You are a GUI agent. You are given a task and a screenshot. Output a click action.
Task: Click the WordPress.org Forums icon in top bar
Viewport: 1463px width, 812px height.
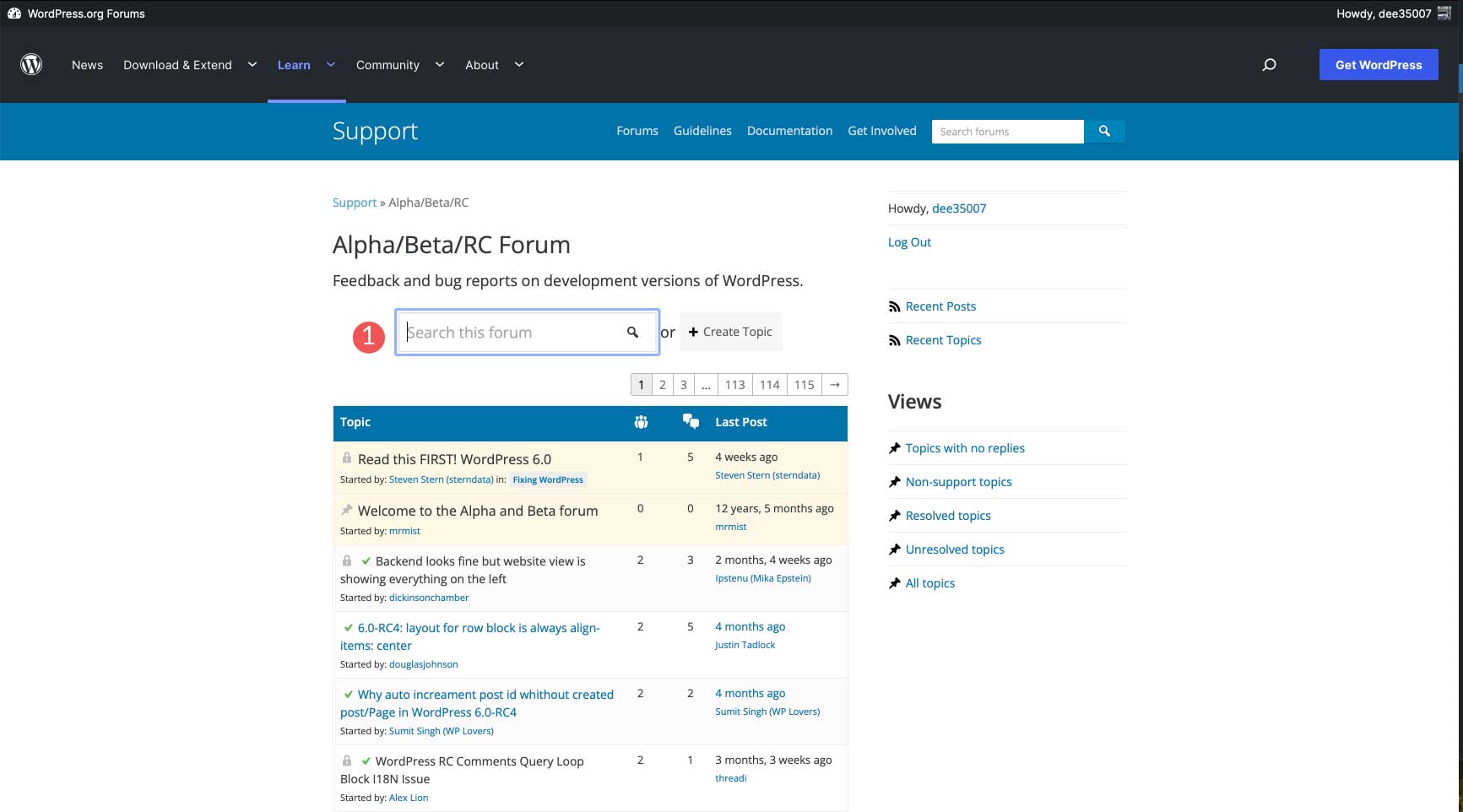click(x=14, y=14)
